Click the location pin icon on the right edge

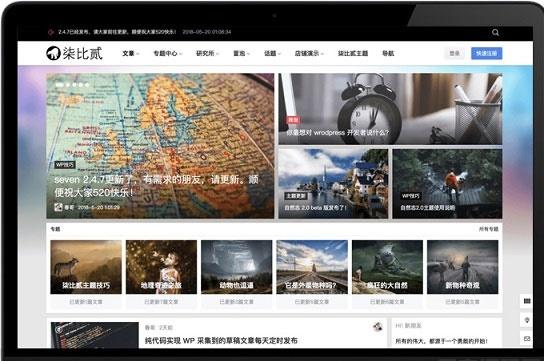[527, 320]
